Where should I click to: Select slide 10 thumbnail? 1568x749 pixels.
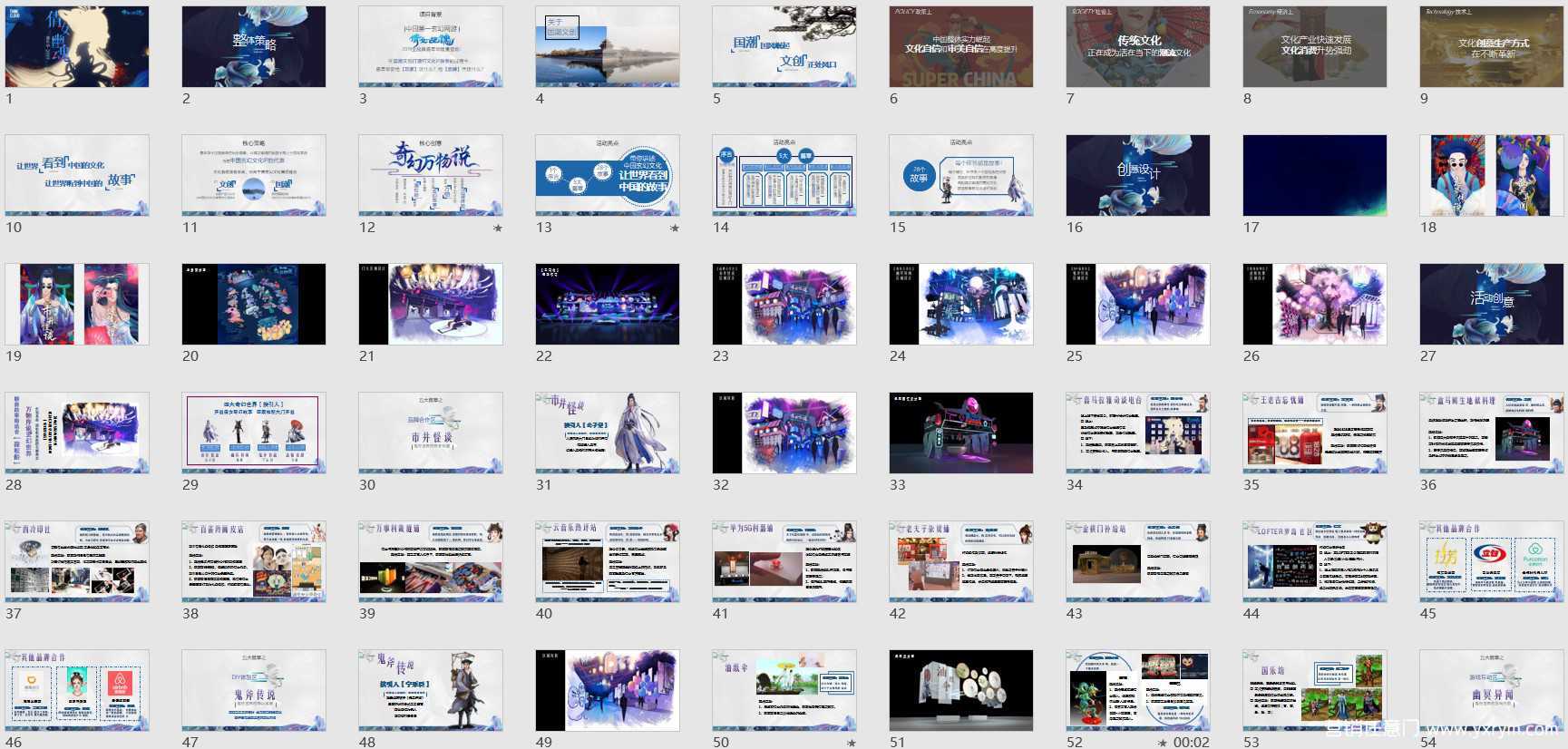(x=77, y=175)
